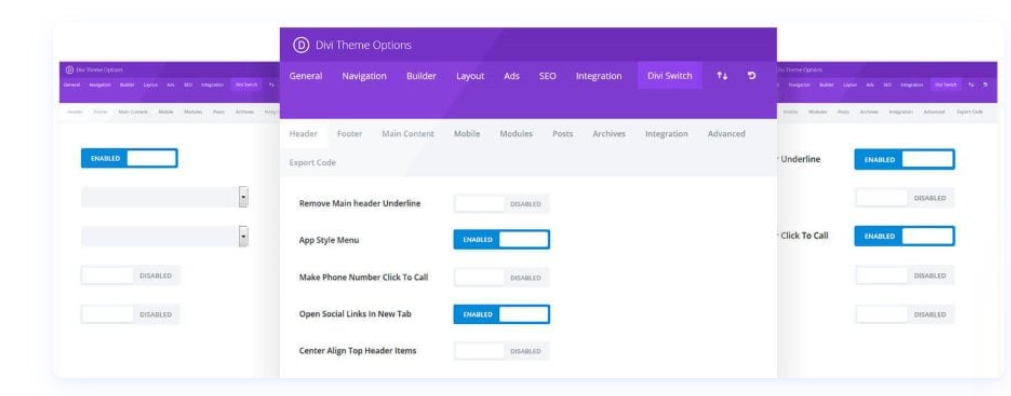The height and width of the screenshot is (396, 1011).
Task: Enable Make Phone Number Click To Call
Action: (x=502, y=278)
